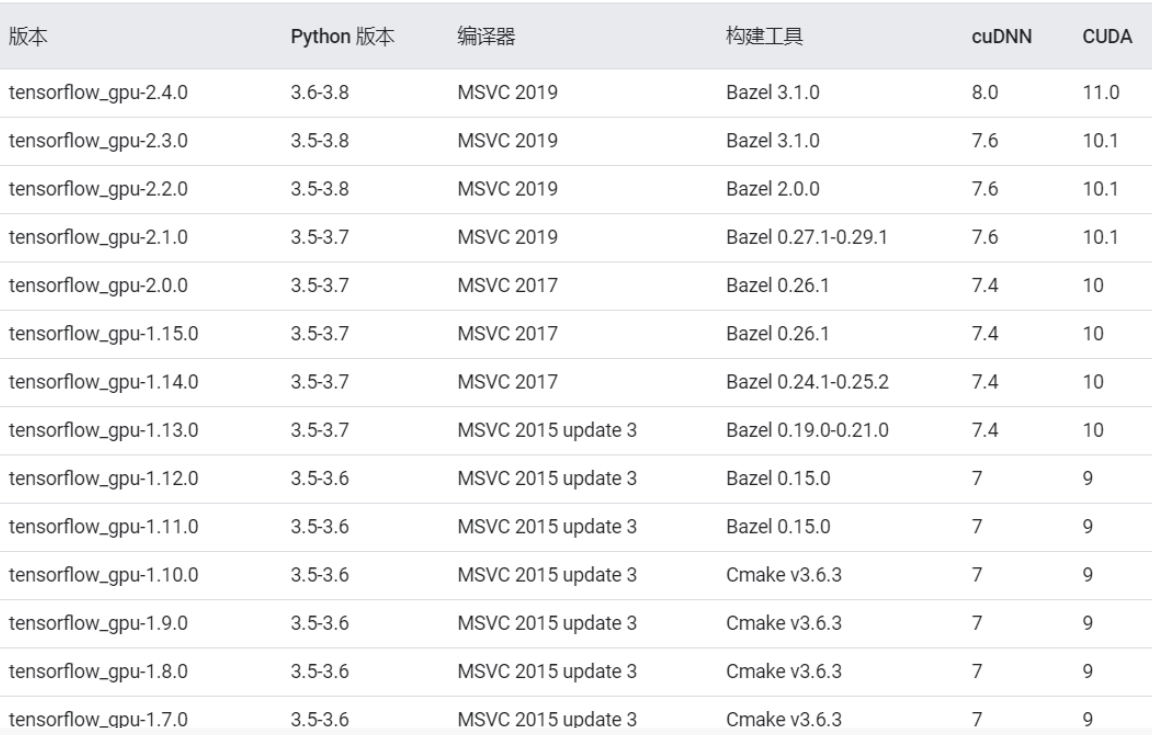Select the tensorflow_gpu-1.9.0 cell
Screen dimensions: 1152x735
coord(98,623)
